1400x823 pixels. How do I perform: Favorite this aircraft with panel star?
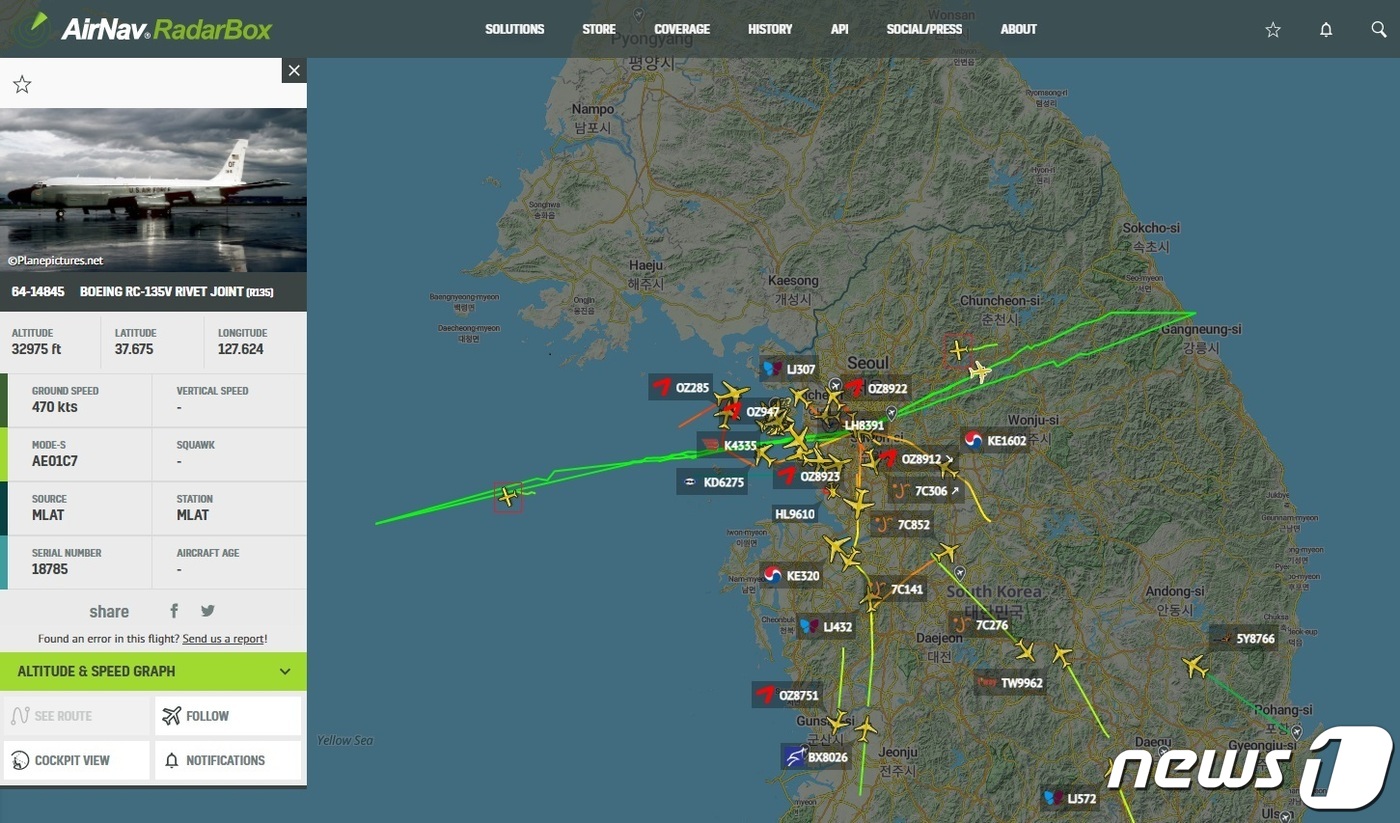[x=22, y=85]
